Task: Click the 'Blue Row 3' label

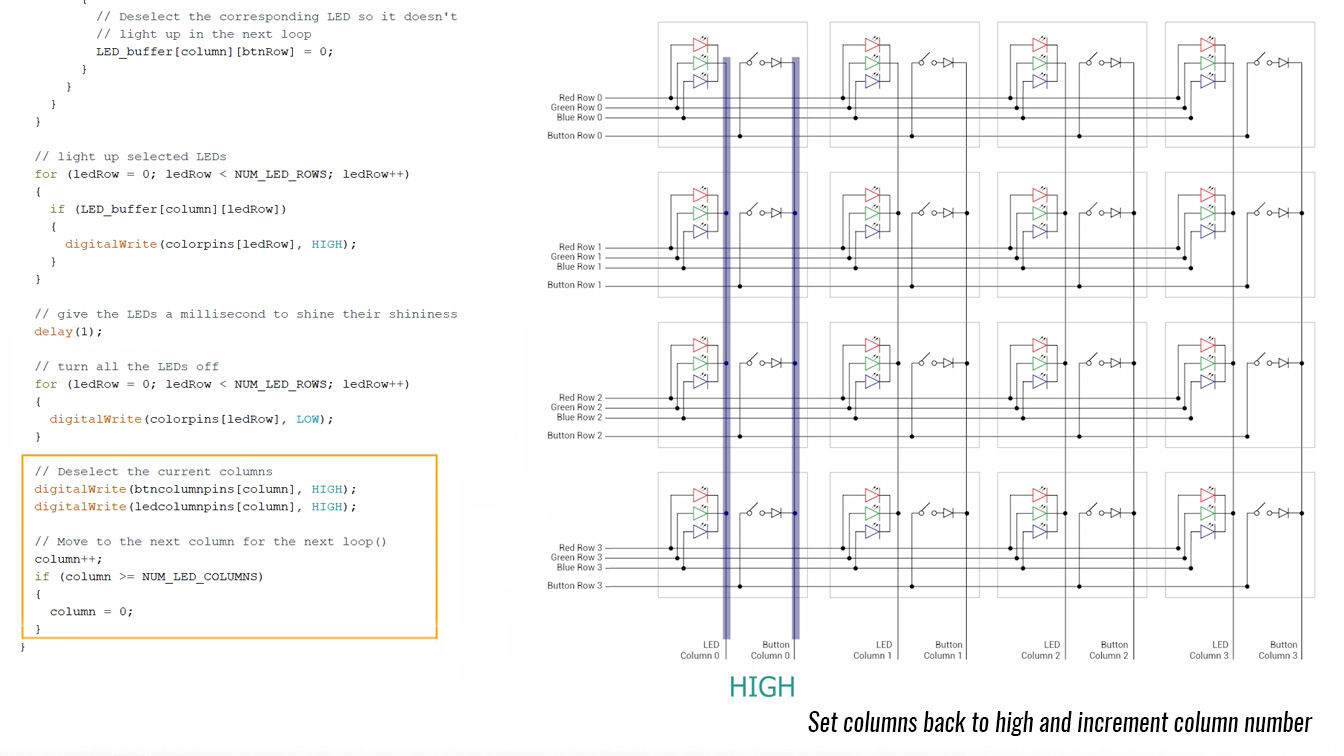Action: 579,568
